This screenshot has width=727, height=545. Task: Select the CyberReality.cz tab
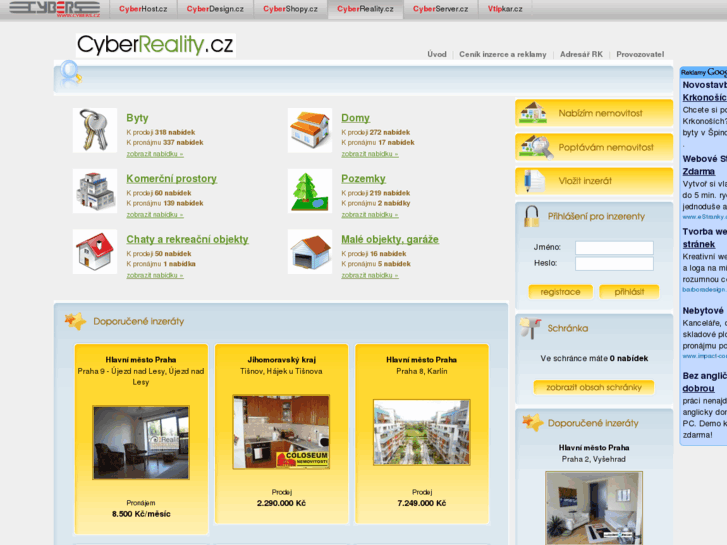(365, 9)
